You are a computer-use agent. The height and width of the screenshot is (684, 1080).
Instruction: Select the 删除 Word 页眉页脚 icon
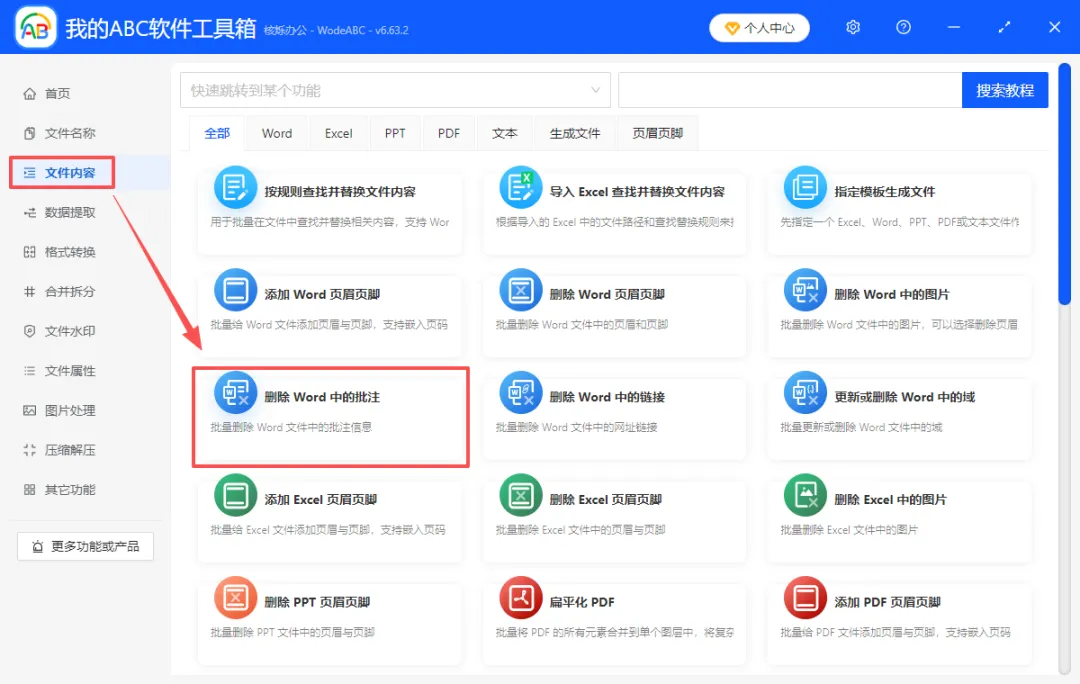click(520, 290)
